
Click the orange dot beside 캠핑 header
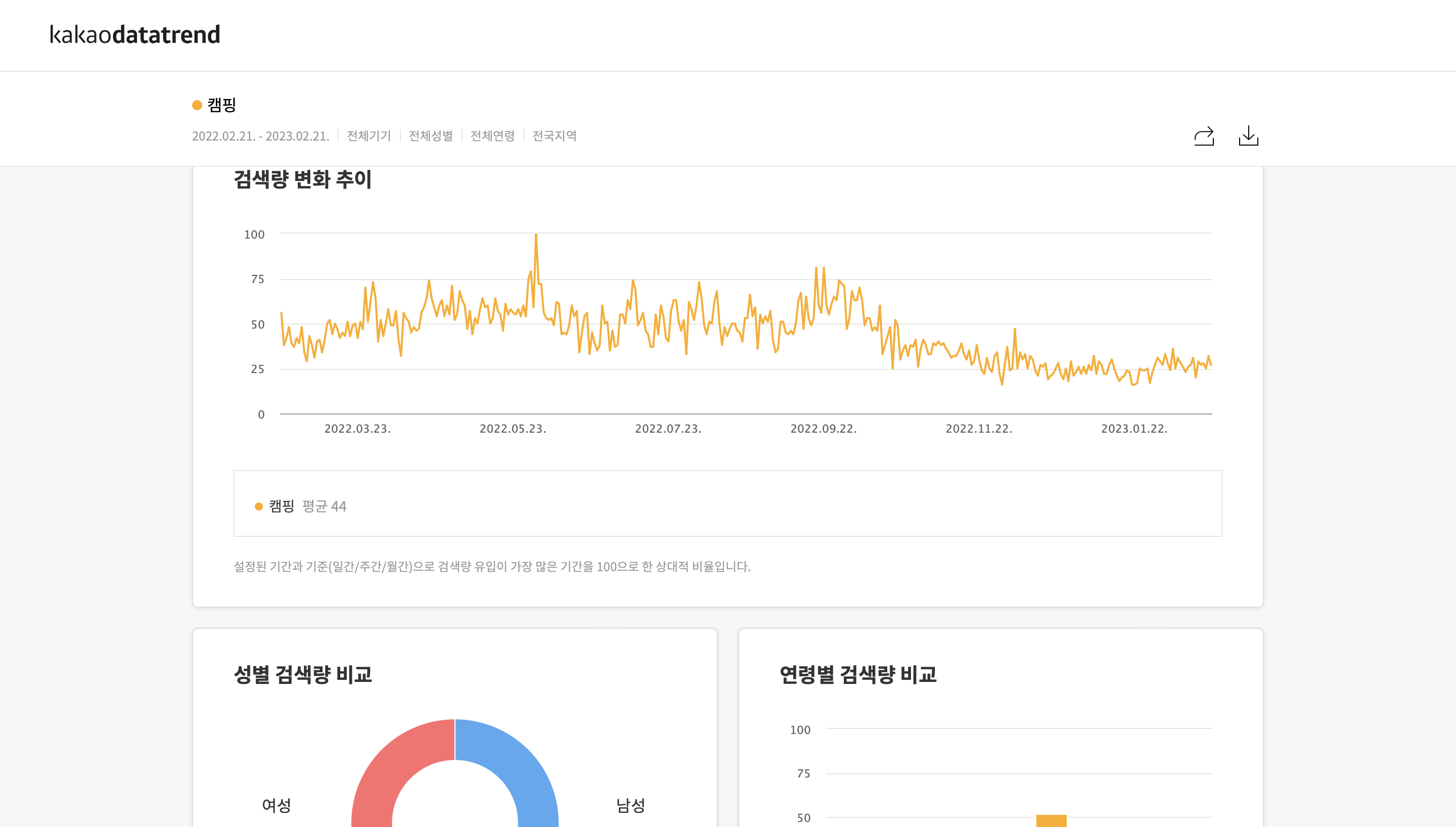point(197,105)
